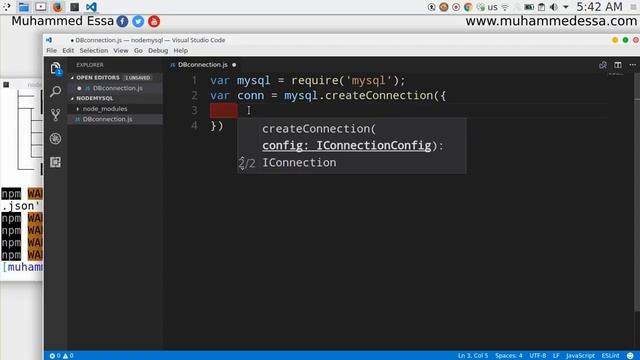Click the Wi-Fi network tray icon

pyautogui.click(x=505, y=7)
